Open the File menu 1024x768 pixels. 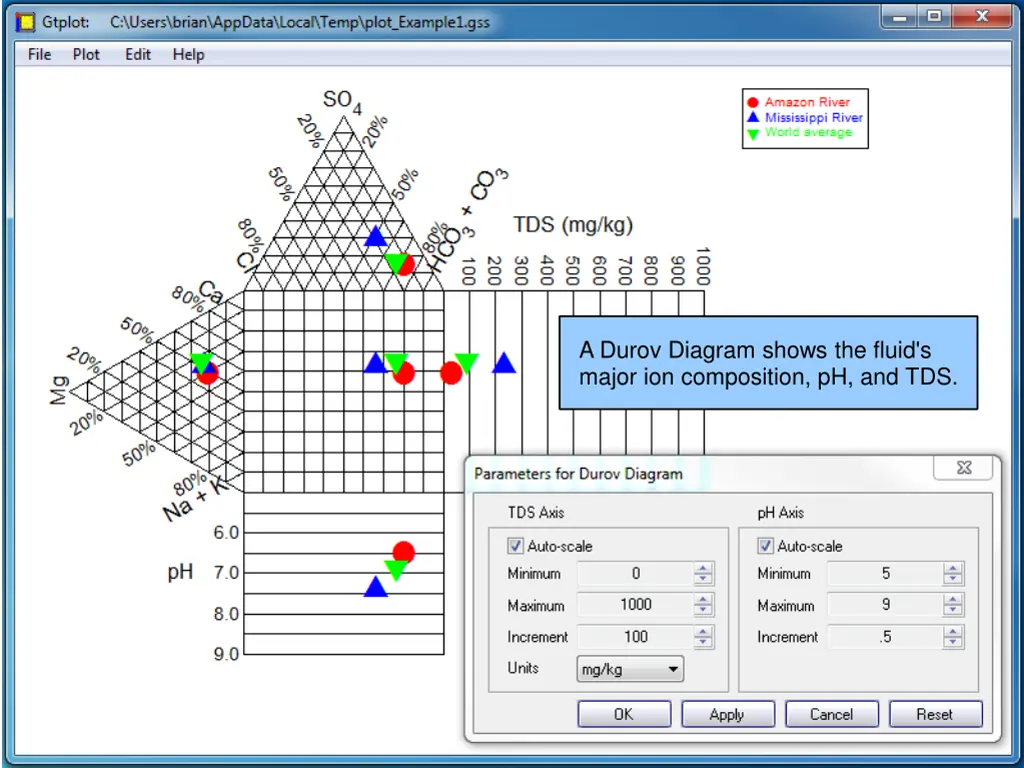40,55
